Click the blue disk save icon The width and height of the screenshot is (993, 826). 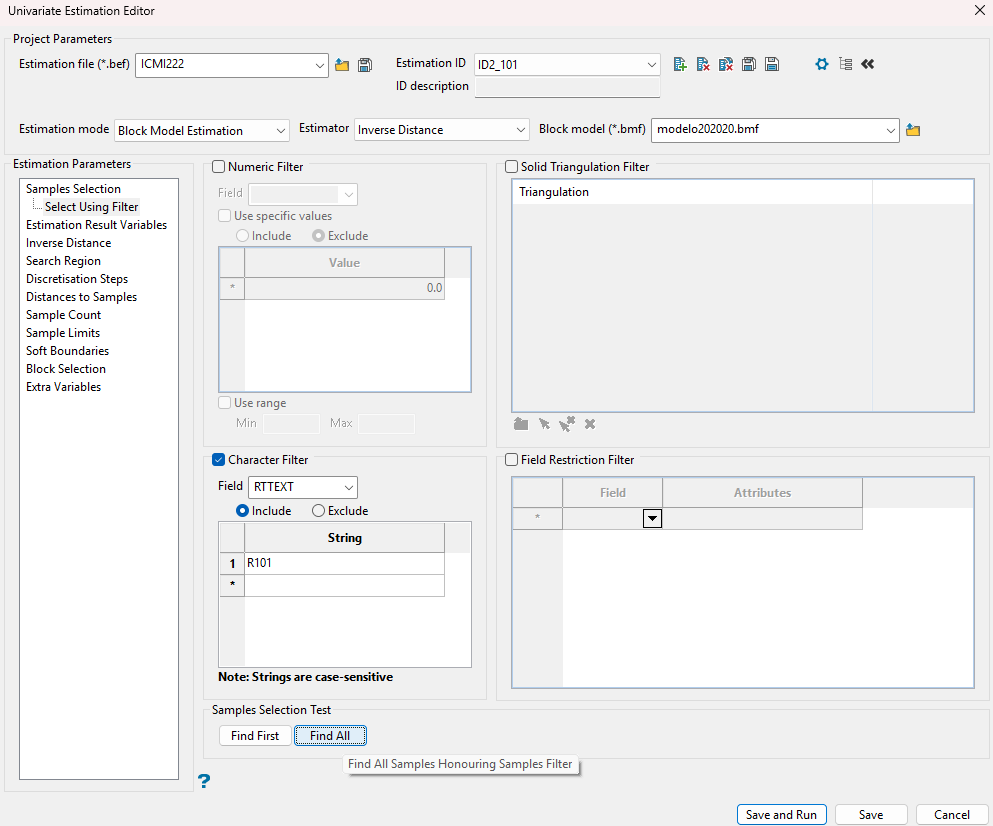click(771, 64)
